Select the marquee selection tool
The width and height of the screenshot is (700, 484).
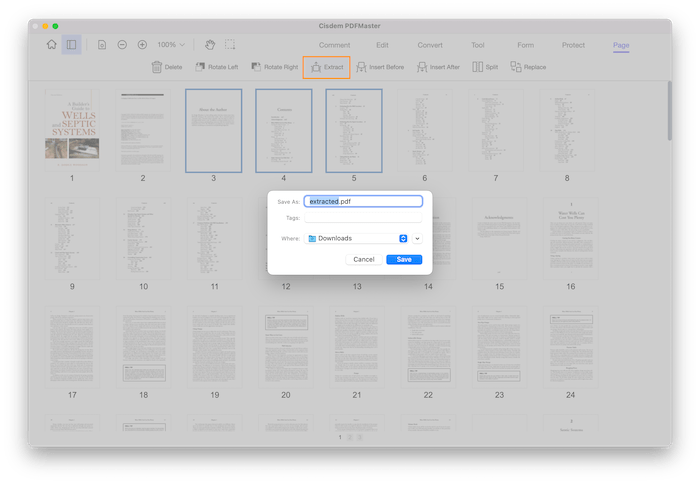(230, 45)
